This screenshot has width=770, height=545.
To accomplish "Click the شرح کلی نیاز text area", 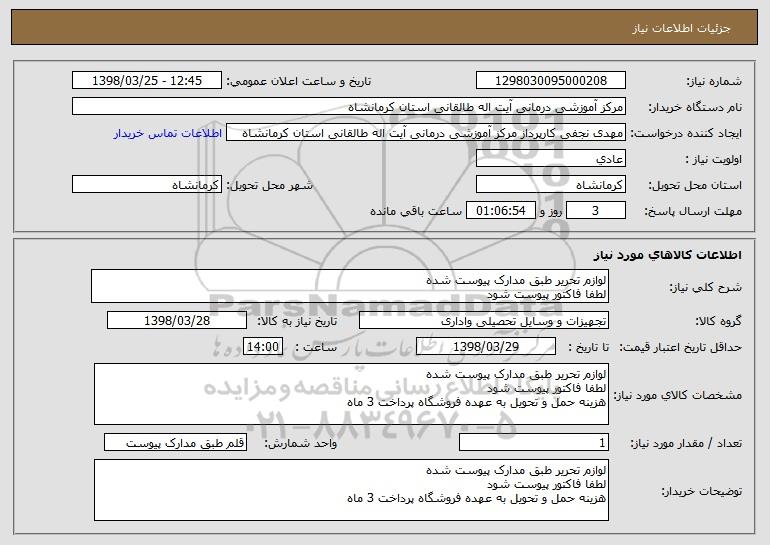I will 350,286.
